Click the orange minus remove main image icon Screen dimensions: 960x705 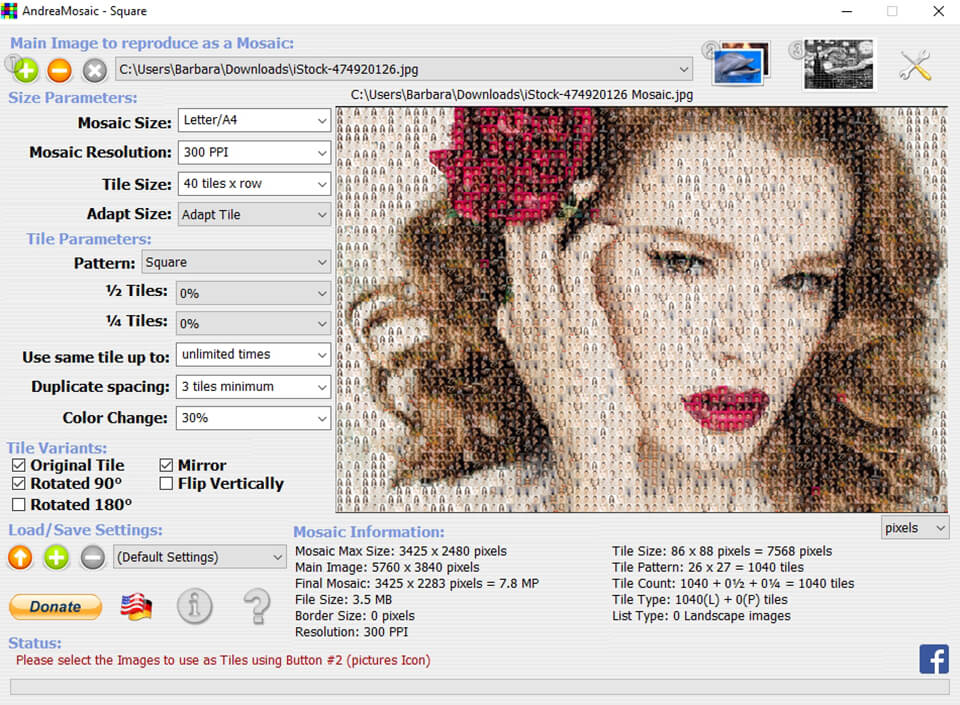pos(59,71)
